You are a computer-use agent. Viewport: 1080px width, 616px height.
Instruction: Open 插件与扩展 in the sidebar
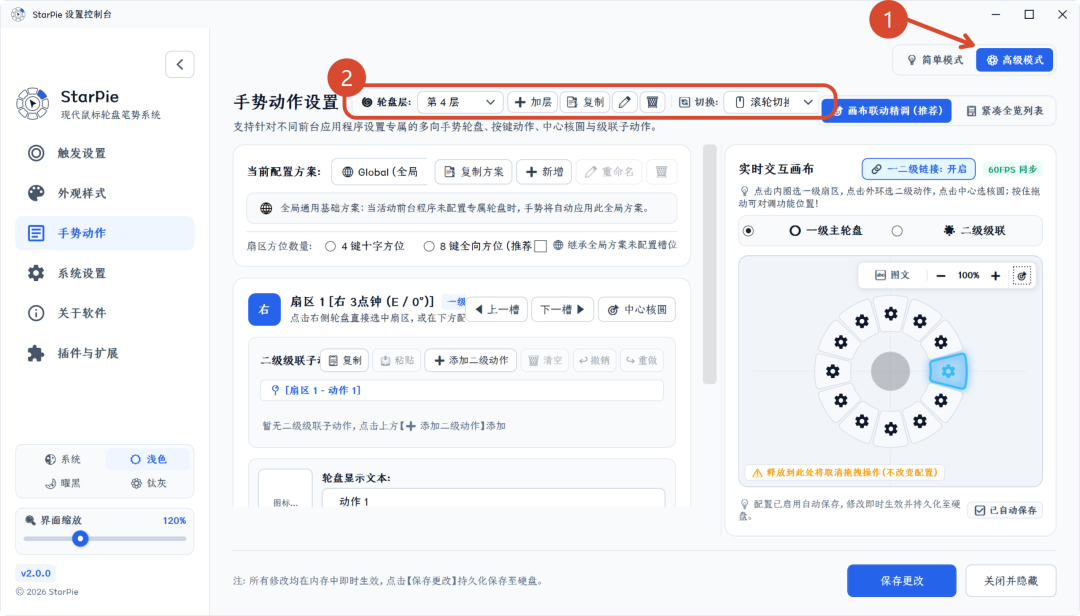pyautogui.click(x=105, y=353)
